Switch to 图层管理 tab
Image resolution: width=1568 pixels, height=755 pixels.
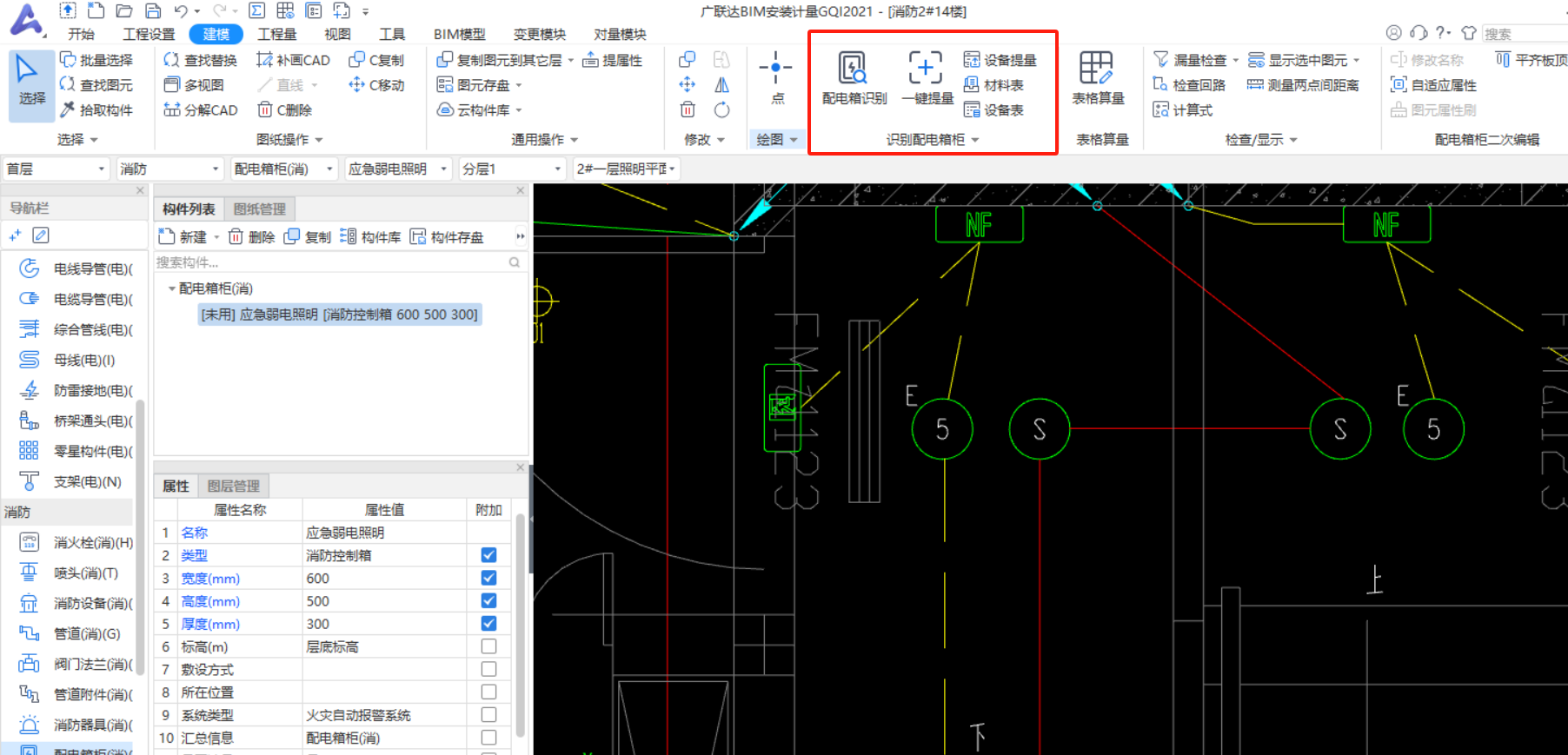tap(233, 486)
